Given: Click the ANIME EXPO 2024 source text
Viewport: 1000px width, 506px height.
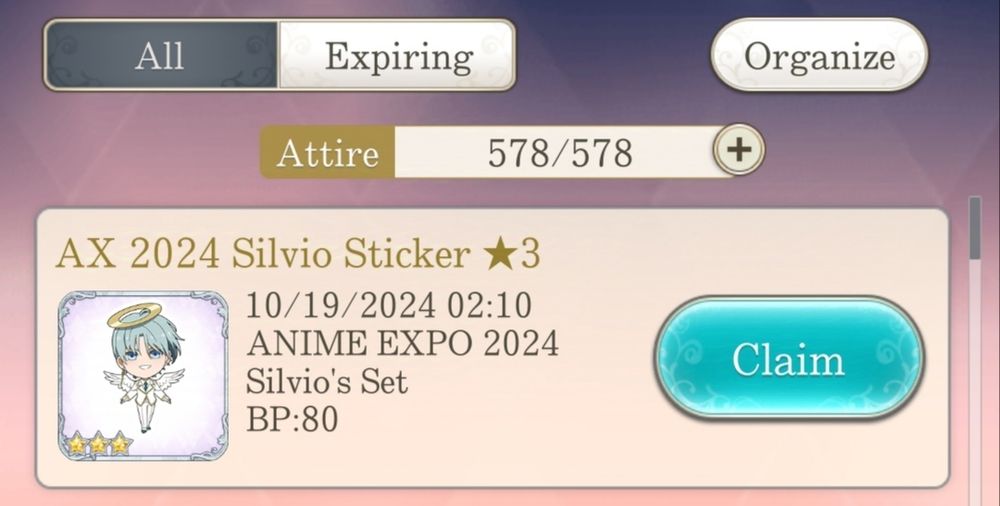Looking at the screenshot, I should [402, 343].
